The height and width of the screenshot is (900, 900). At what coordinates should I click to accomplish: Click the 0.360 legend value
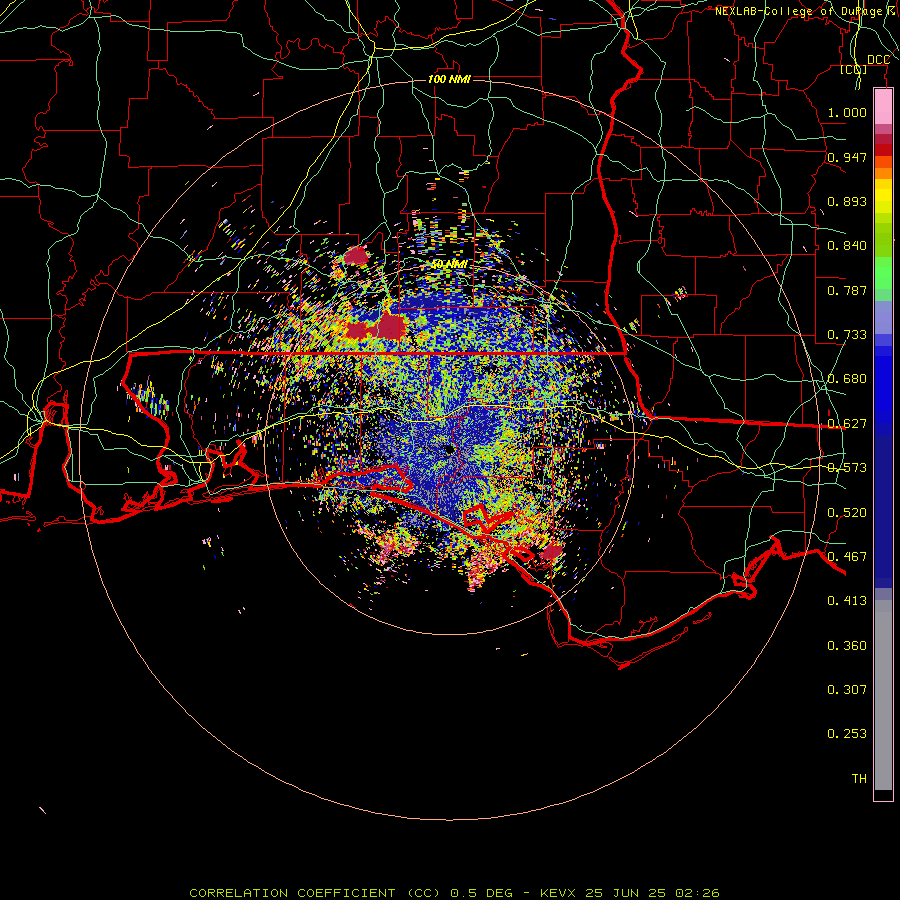[x=847, y=646]
